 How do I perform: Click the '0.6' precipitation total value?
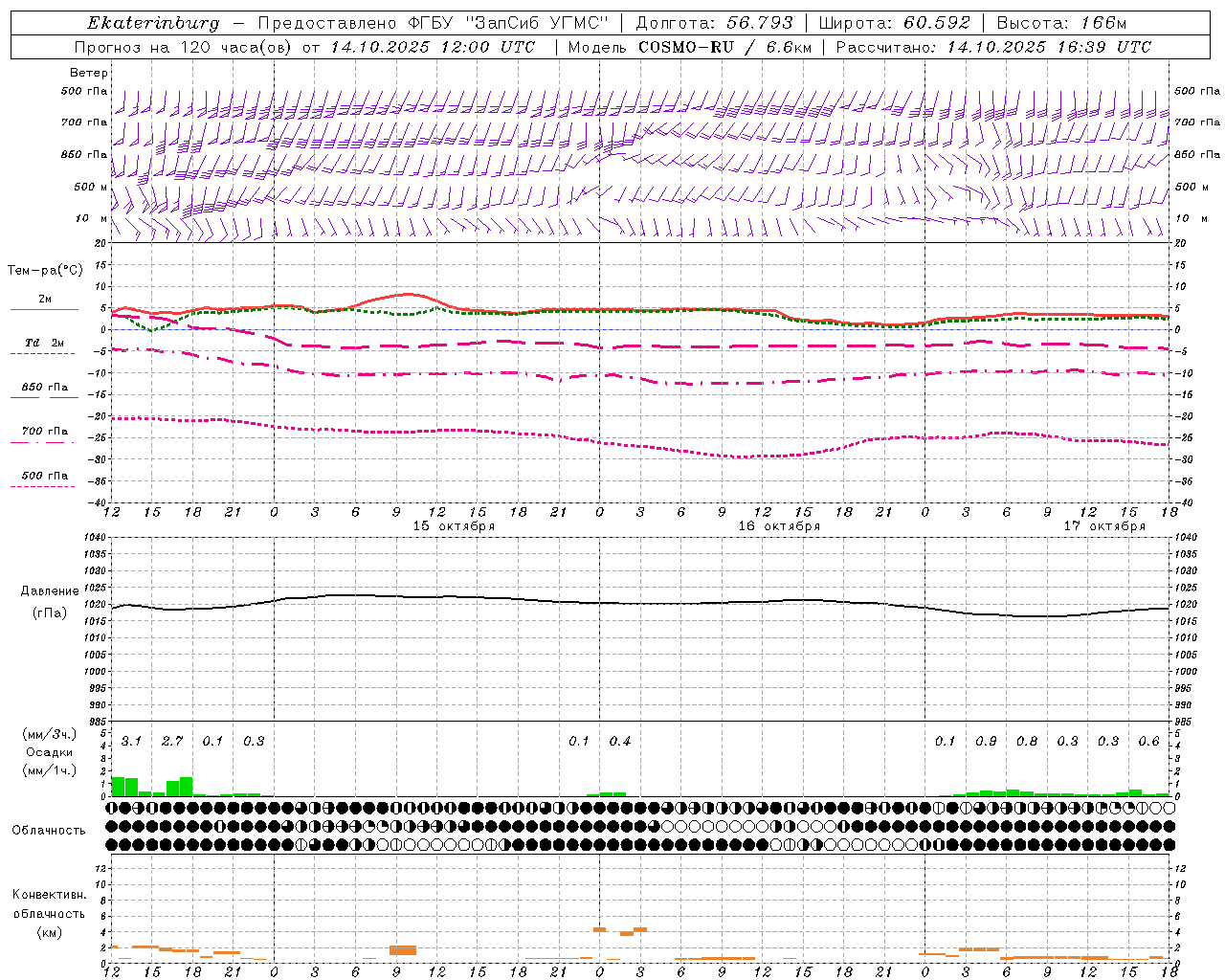coord(1149,742)
